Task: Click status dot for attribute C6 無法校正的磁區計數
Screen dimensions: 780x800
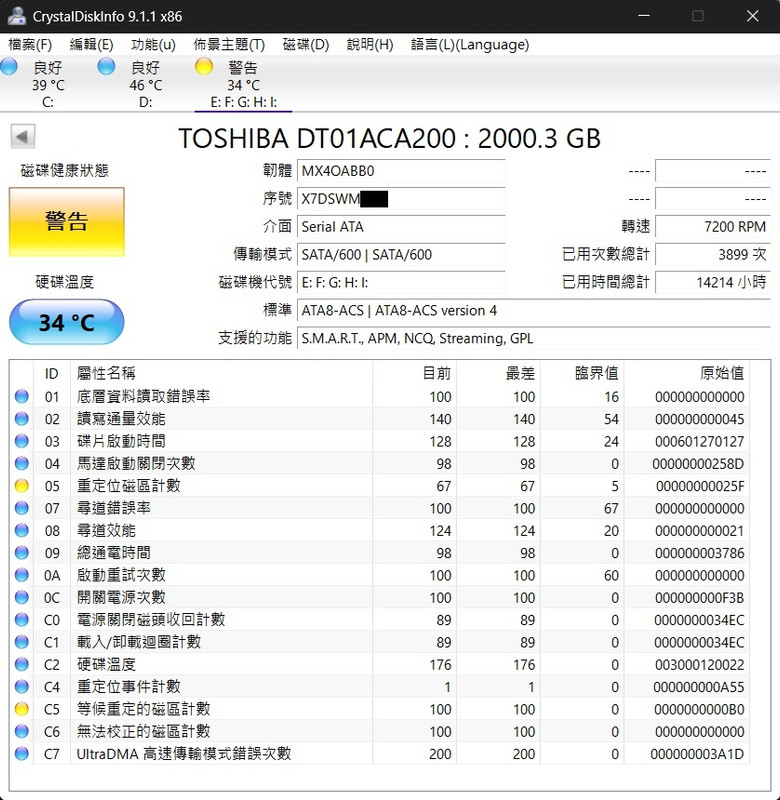Action: (x=21, y=732)
